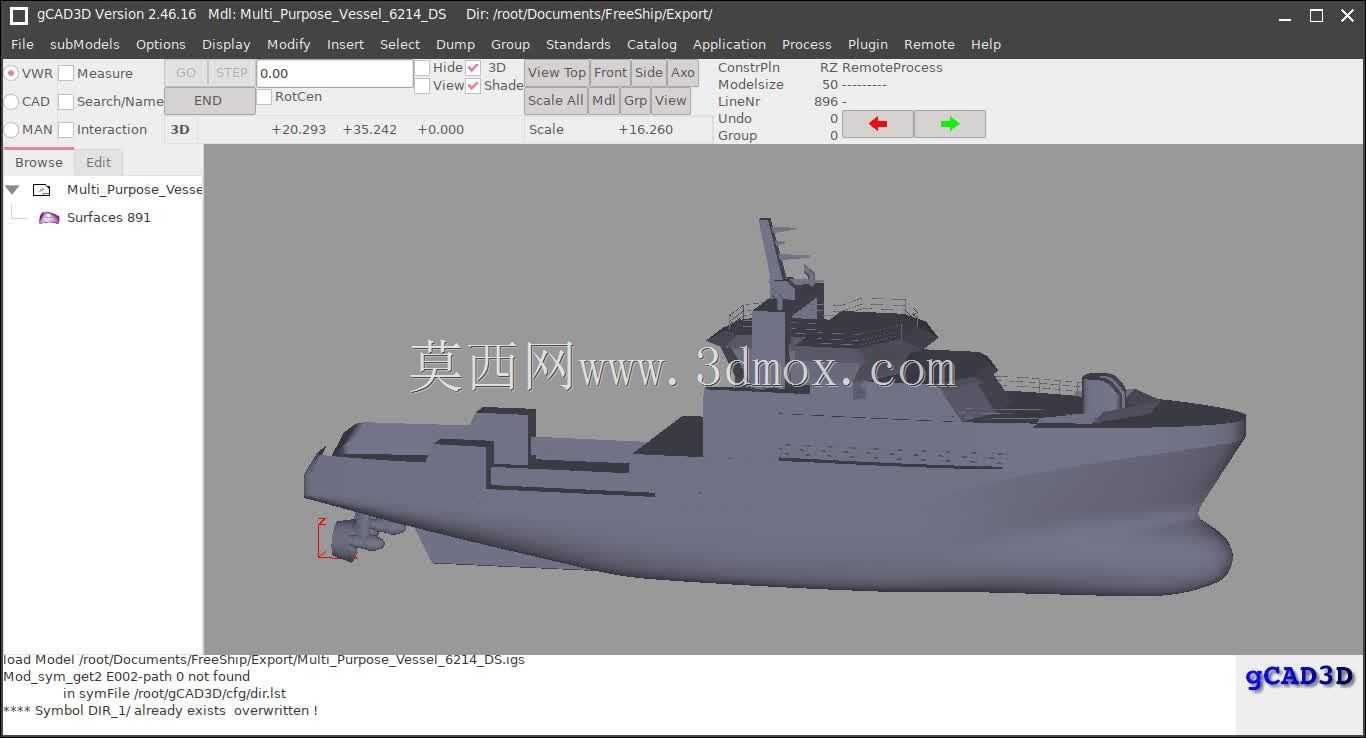1366x738 pixels.
Task: Enable the Measure checkbox
Action: [x=66, y=73]
